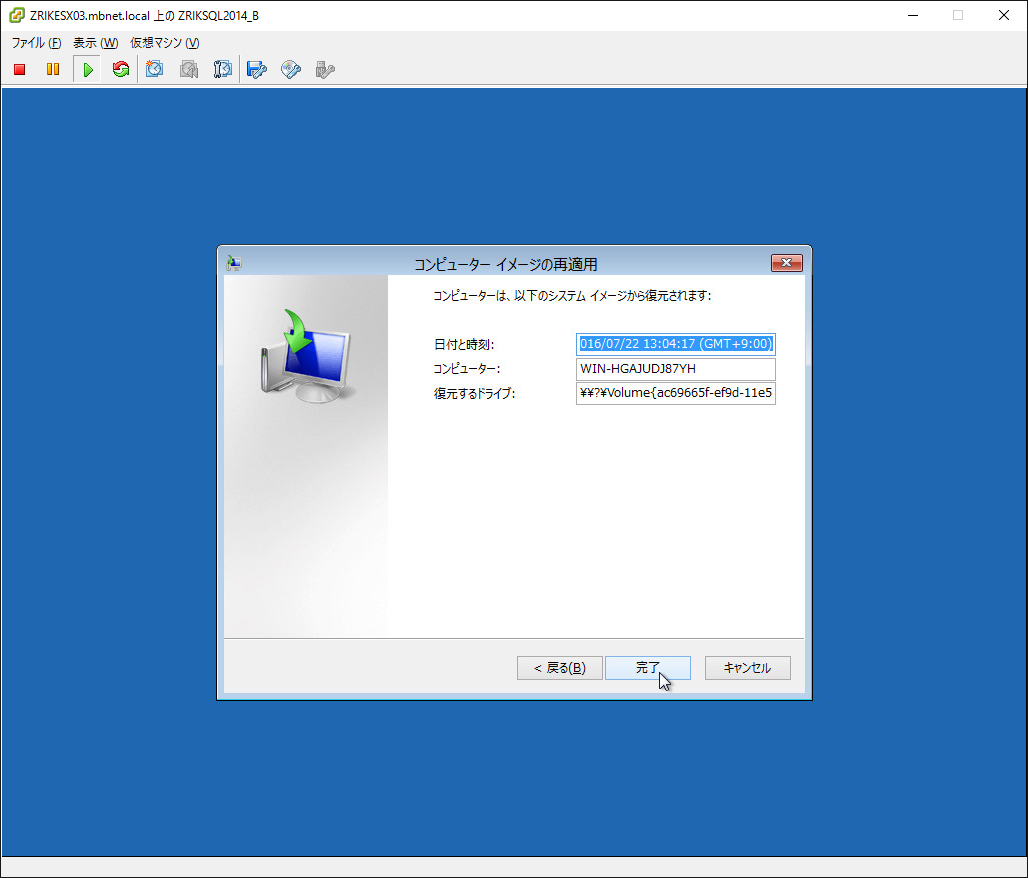1028x878 pixels.
Task: Click the 戻る back button
Action: click(559, 668)
